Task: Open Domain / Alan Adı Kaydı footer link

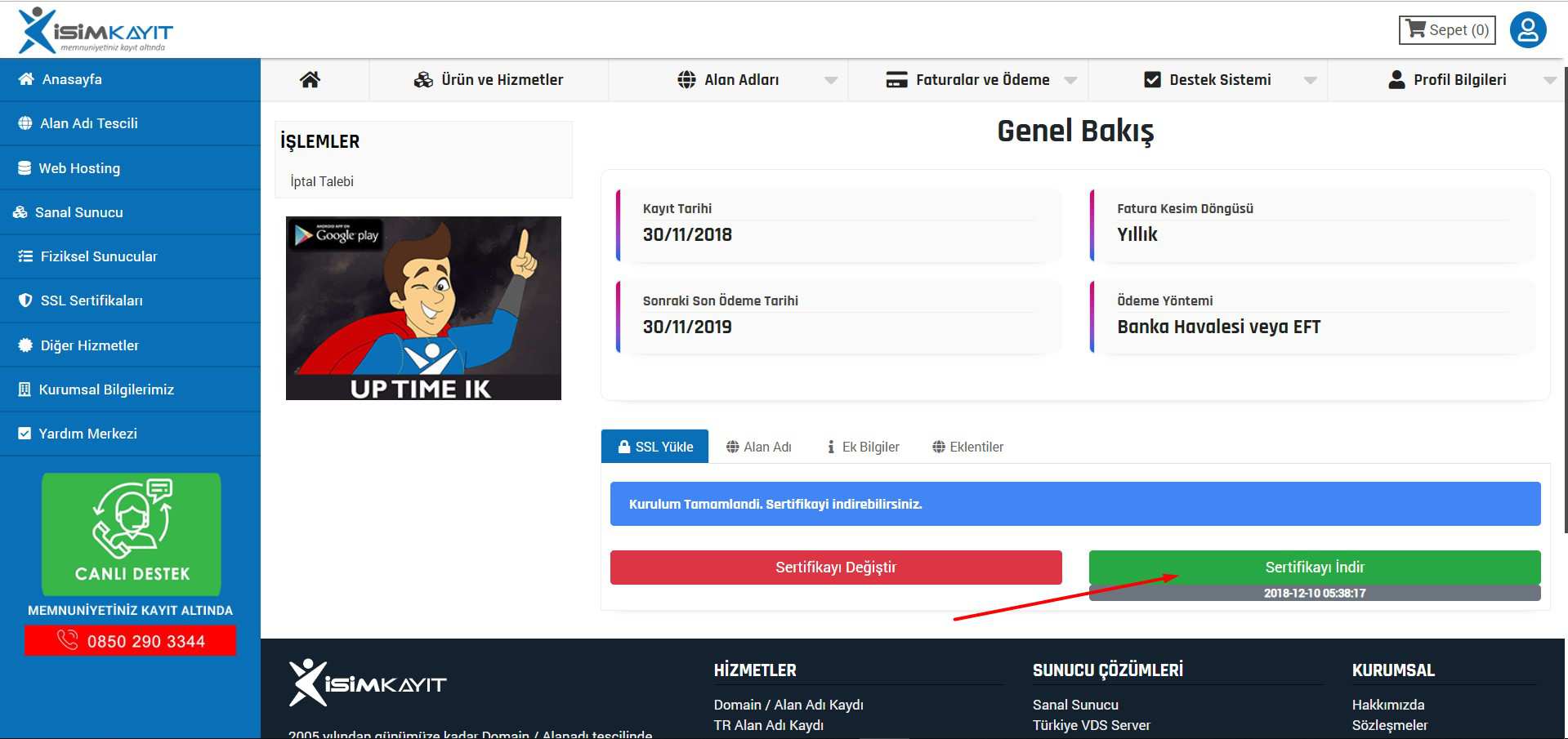Action: tap(788, 705)
